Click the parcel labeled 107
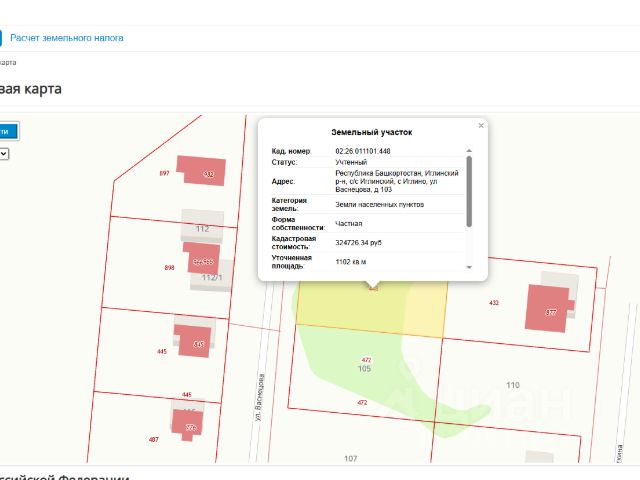 coord(351,458)
